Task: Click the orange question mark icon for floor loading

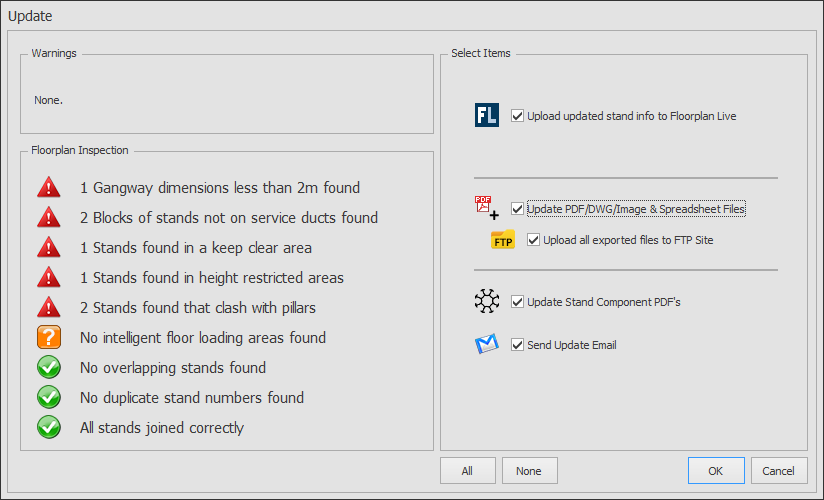Action: 49,338
